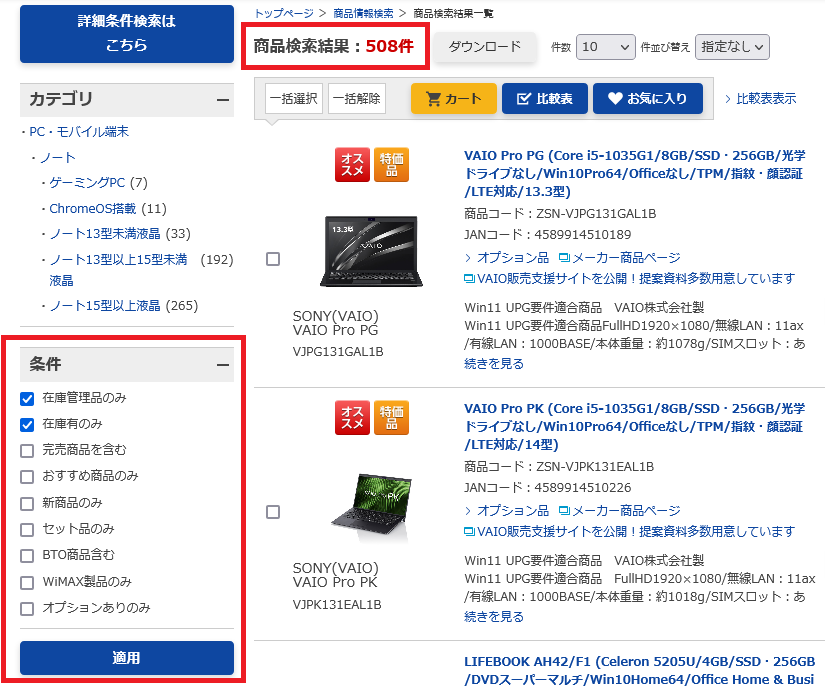Click the 特価品 badge on VAIO Pro PK
This screenshot has height=686, width=825.
(391, 418)
